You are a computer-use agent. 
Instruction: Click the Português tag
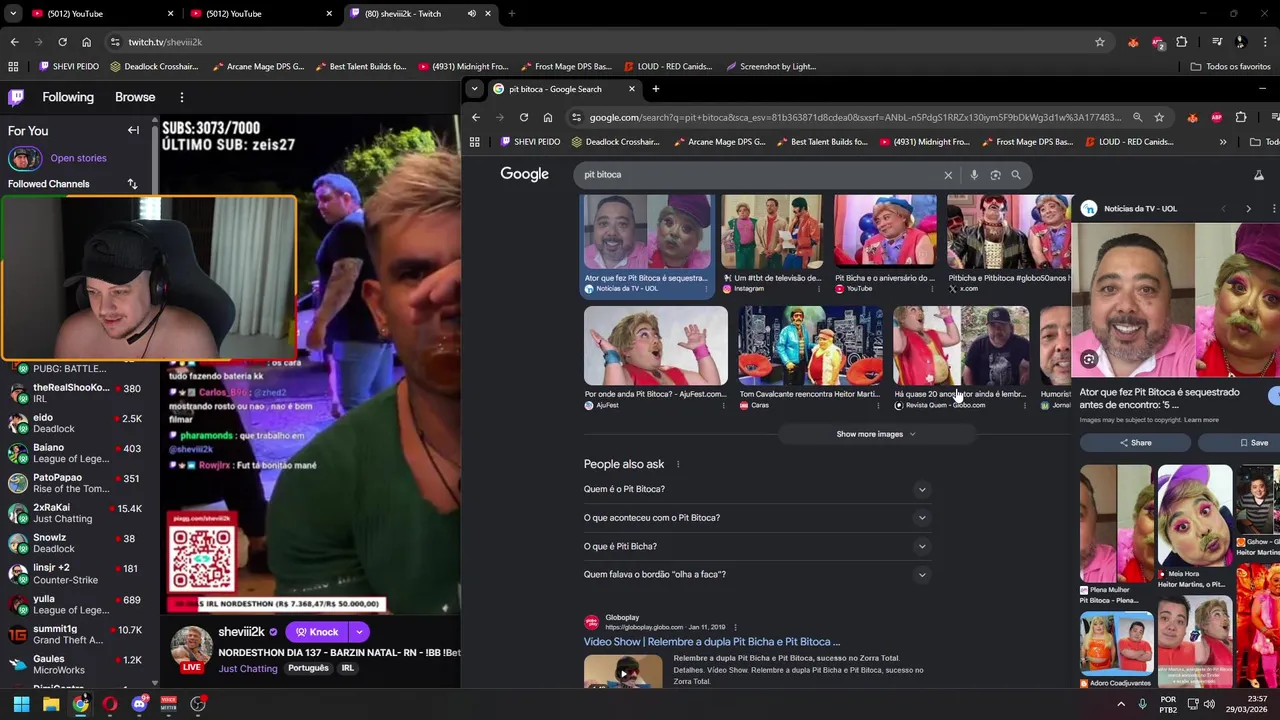[308, 668]
